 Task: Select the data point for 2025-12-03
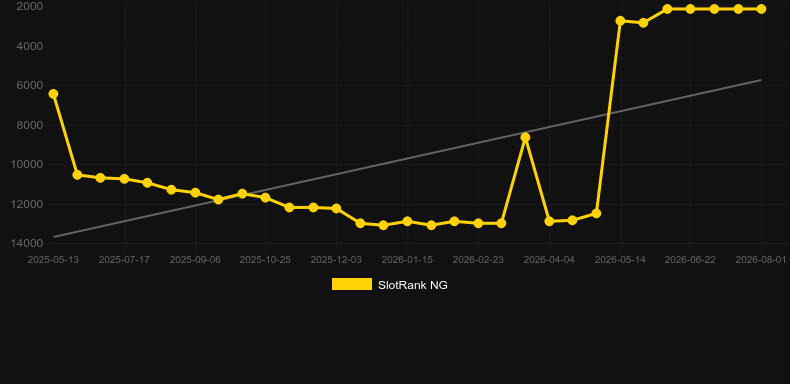(336, 208)
